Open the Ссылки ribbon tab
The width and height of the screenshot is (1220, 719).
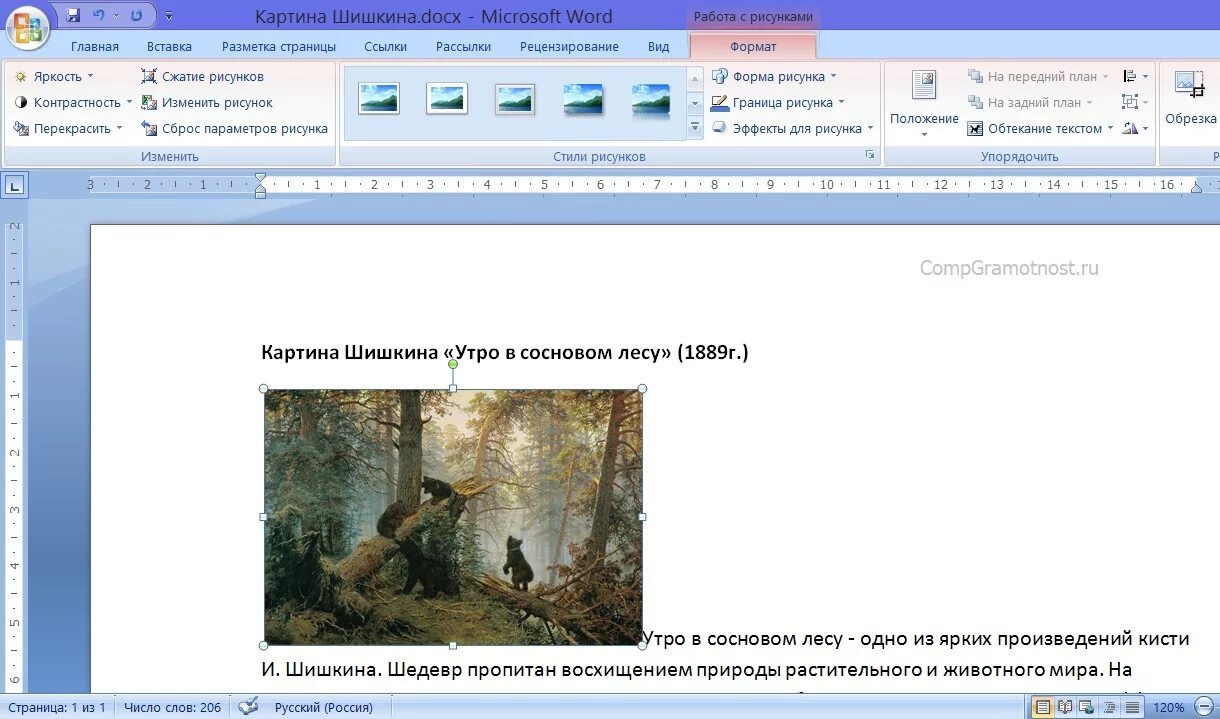[386, 47]
